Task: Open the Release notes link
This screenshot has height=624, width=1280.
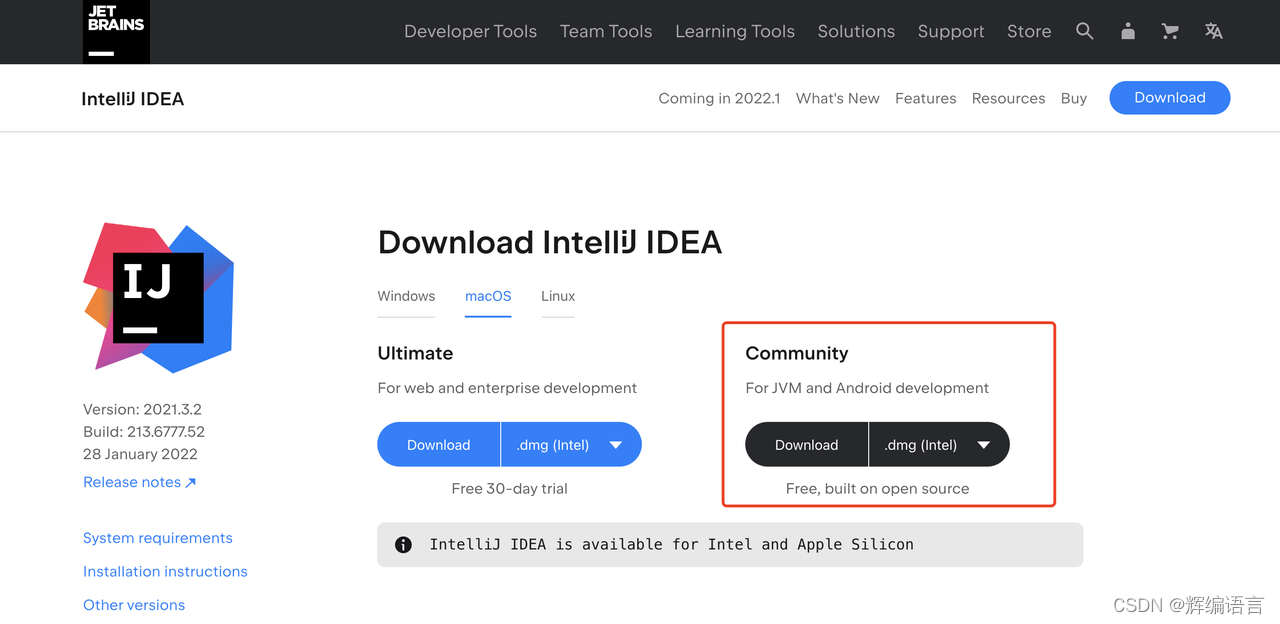Action: pyautogui.click(x=140, y=482)
